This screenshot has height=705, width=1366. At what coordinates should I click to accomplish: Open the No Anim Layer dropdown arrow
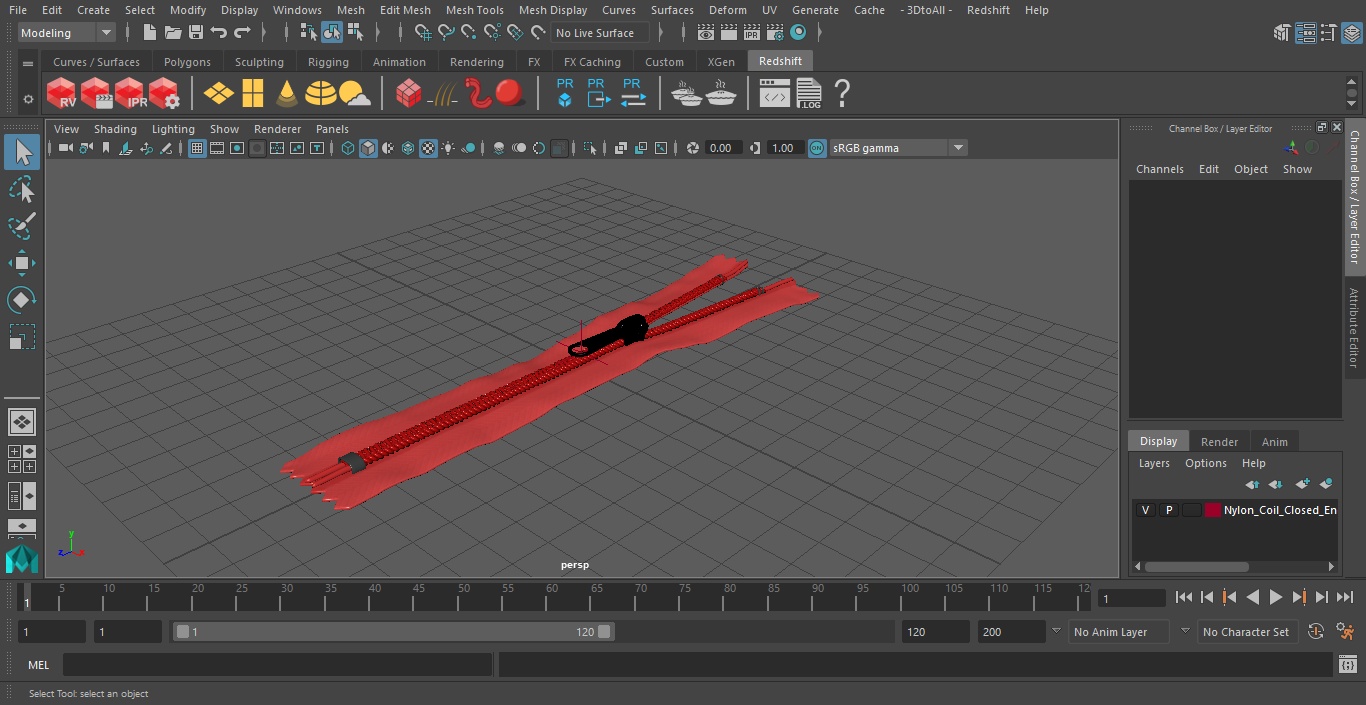[1056, 631]
